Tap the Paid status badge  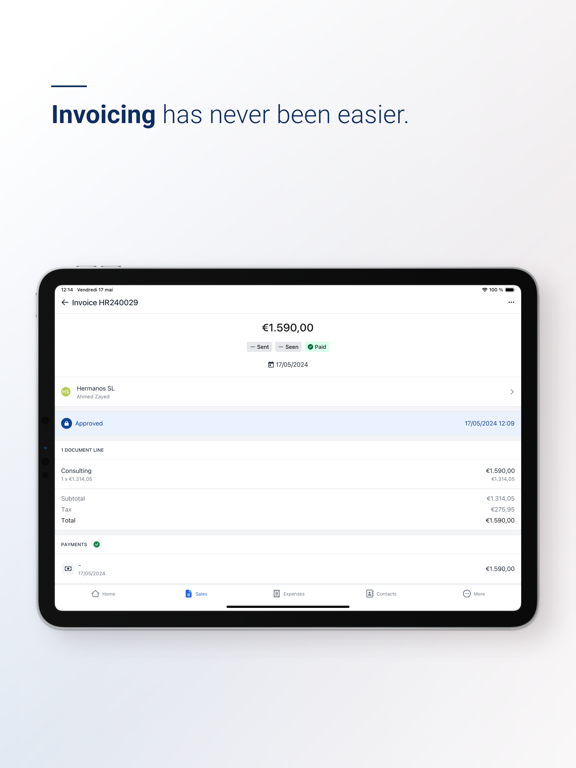(x=316, y=347)
